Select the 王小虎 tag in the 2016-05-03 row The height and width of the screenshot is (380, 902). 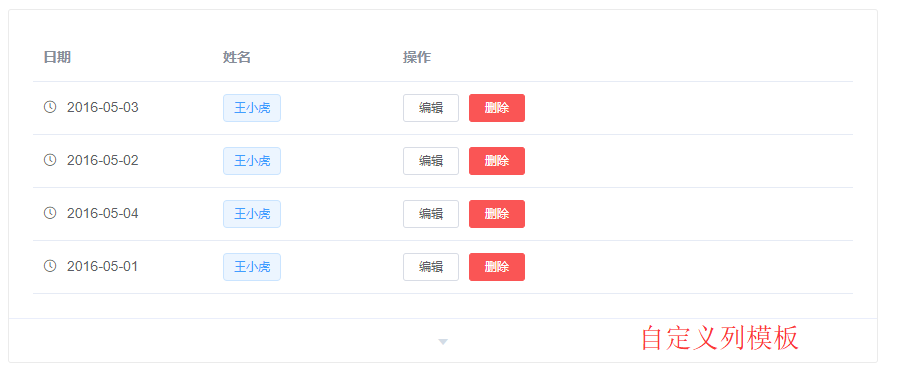pyautogui.click(x=252, y=108)
